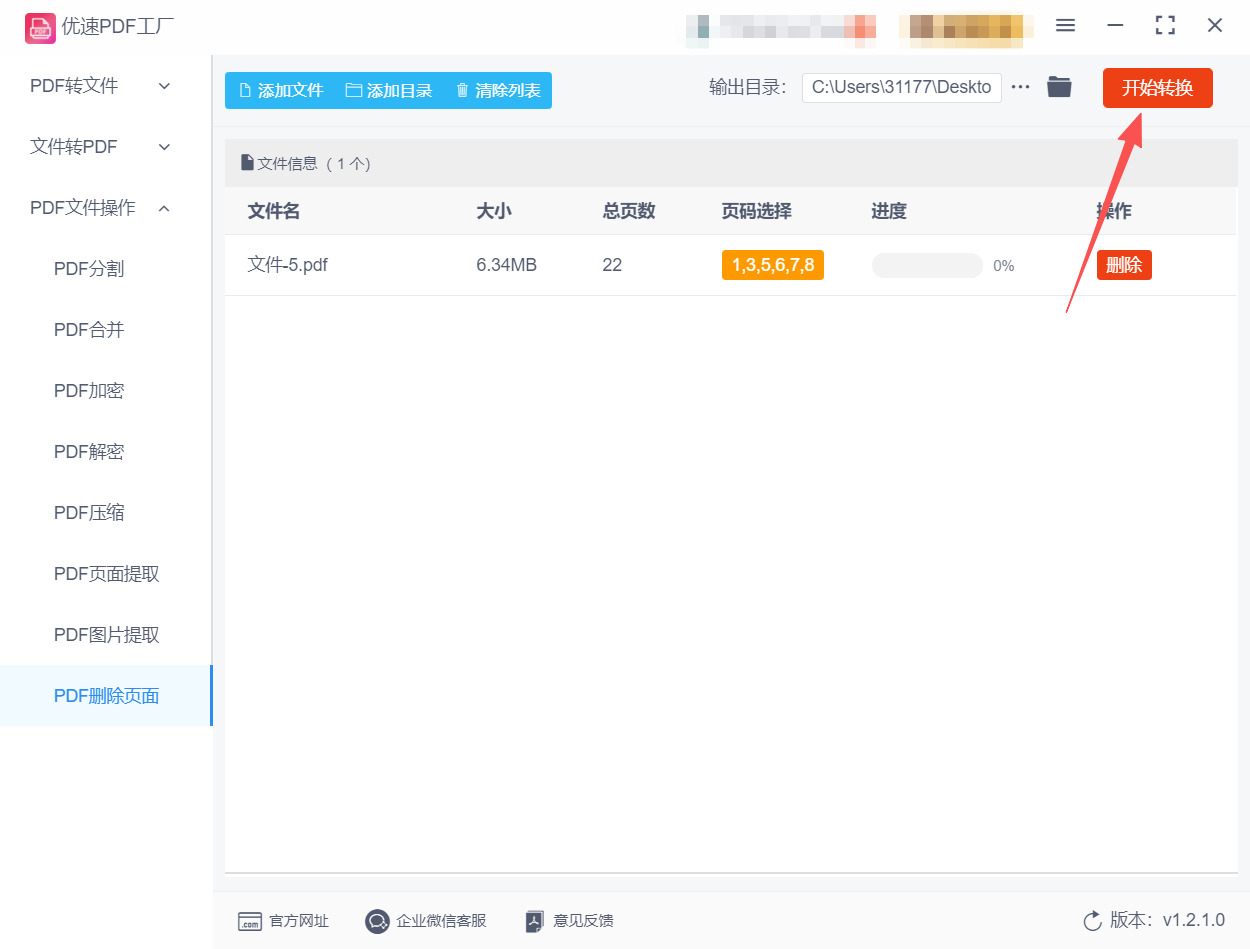Click the output directory path field

[x=900, y=87]
